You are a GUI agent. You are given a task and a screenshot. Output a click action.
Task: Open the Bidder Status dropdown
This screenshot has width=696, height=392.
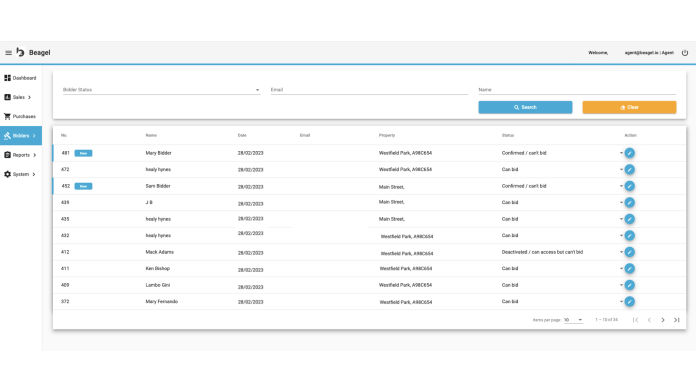tap(162, 90)
